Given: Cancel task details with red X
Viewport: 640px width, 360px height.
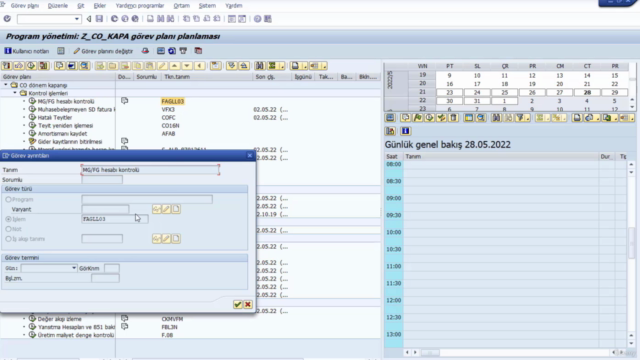Looking at the screenshot, I should point(247,304).
